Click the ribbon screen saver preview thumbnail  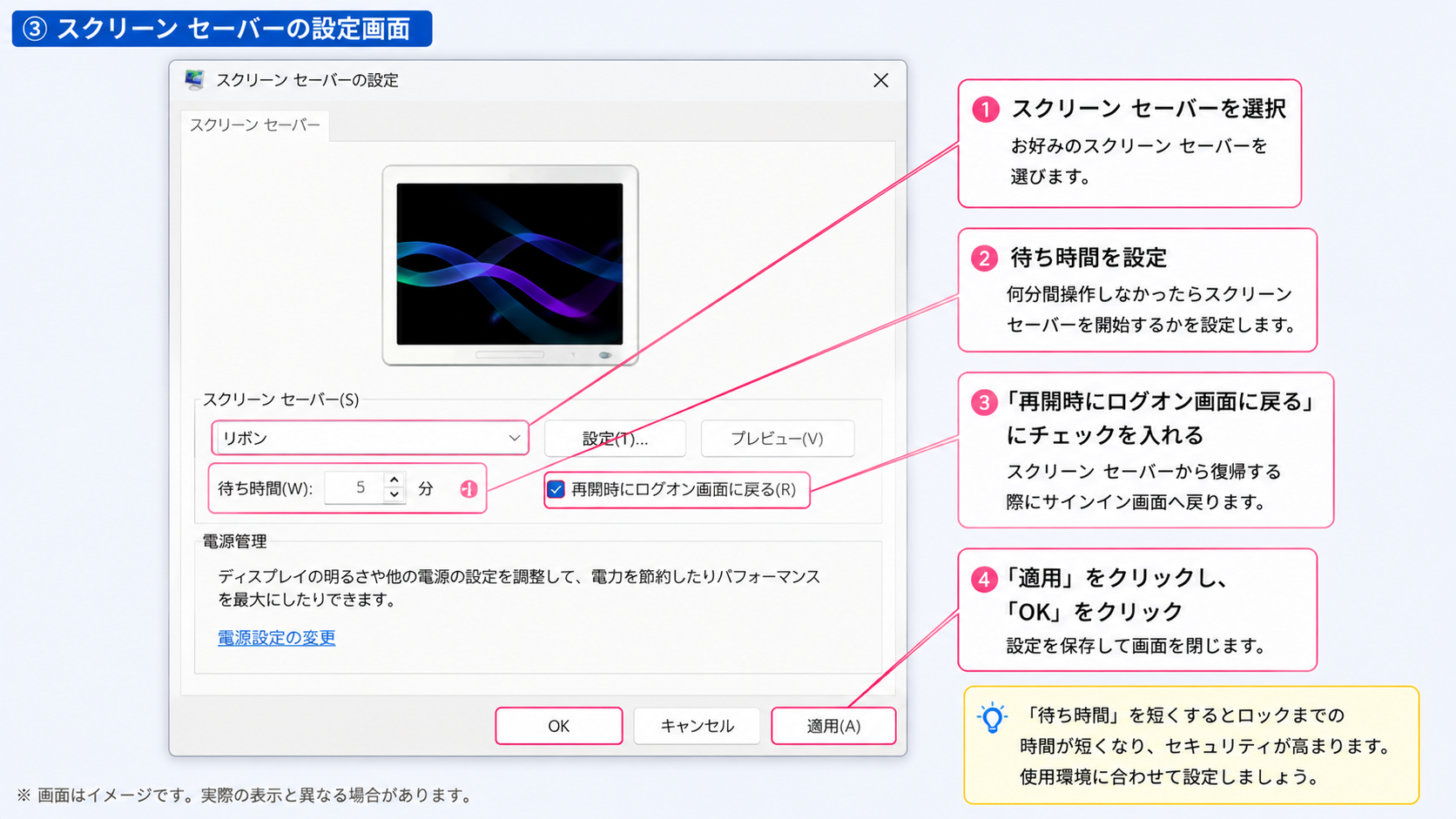pos(509,264)
